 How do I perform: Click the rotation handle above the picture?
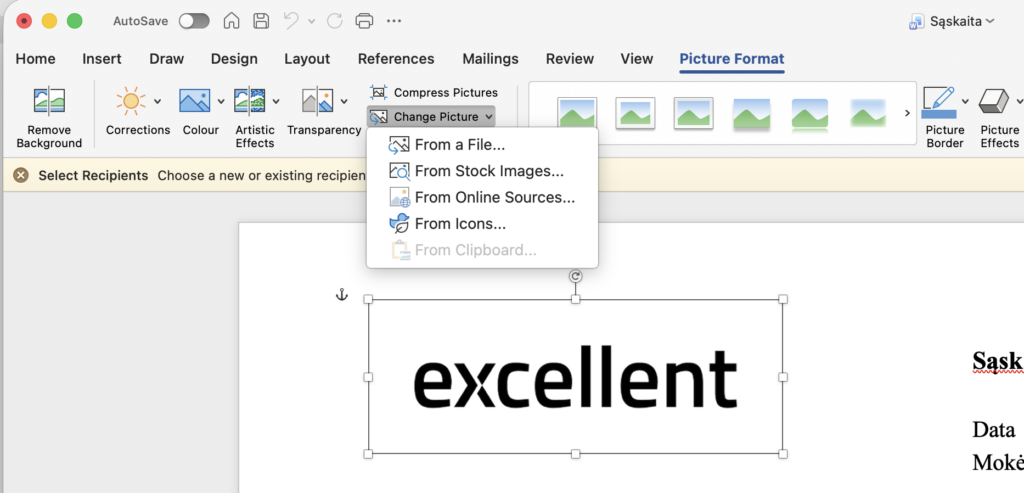575,276
